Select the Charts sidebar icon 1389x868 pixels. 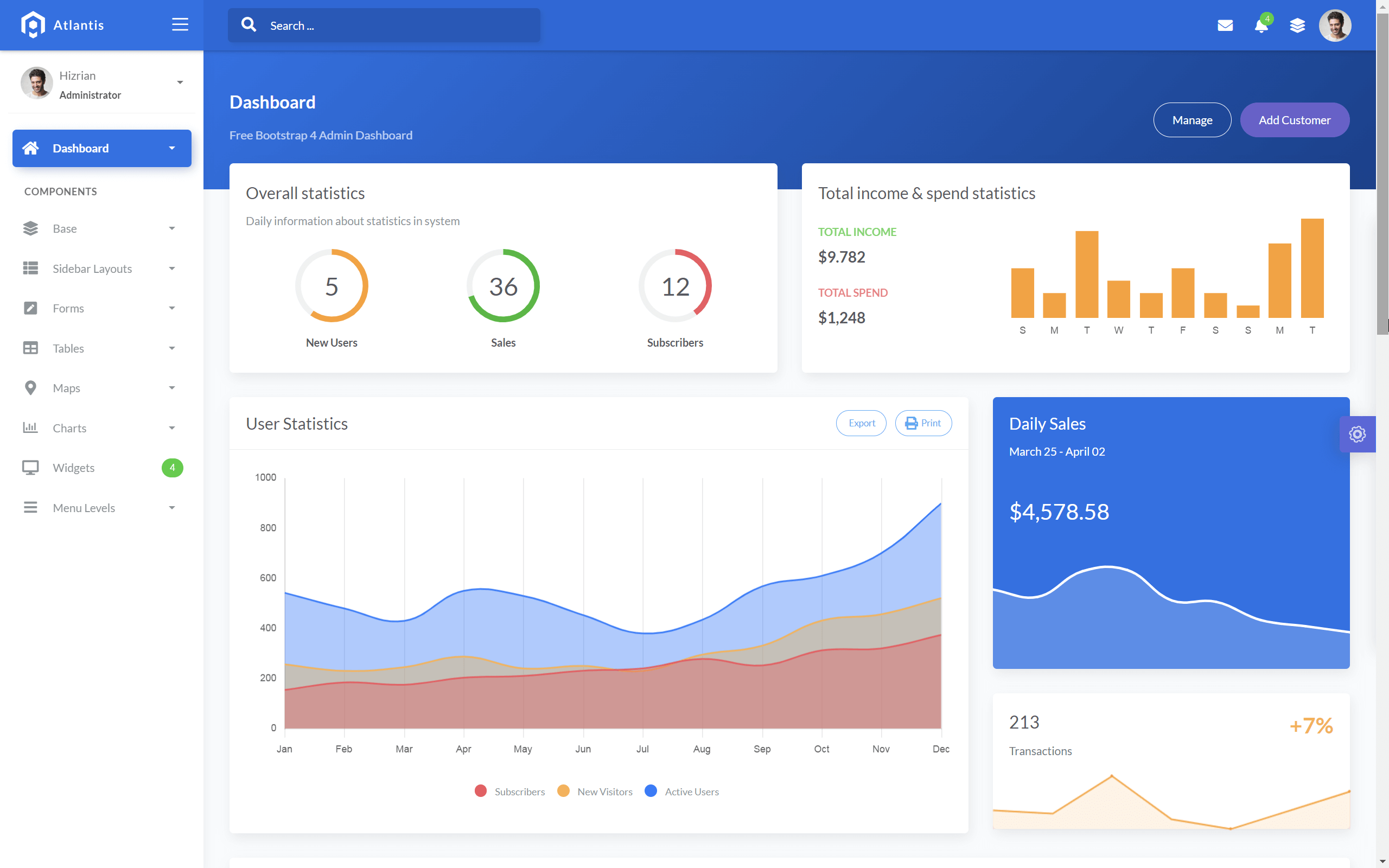tap(30, 427)
